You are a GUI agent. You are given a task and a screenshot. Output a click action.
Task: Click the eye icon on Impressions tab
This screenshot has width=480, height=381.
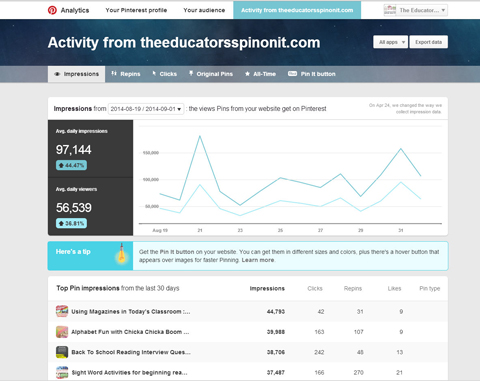click(x=57, y=74)
